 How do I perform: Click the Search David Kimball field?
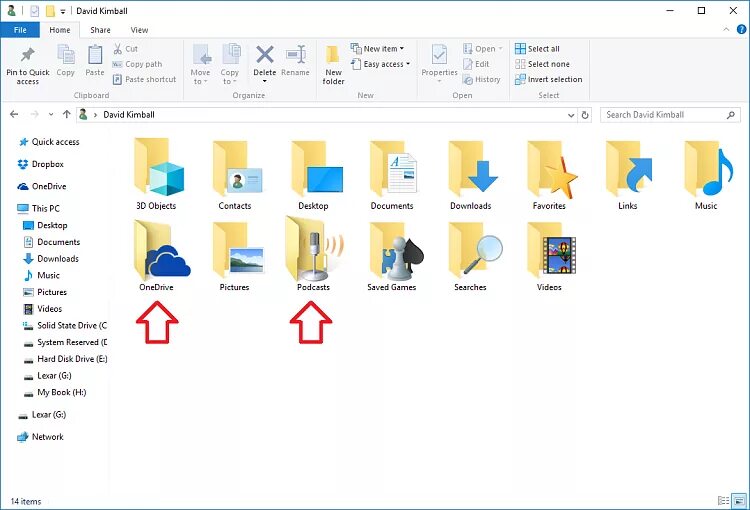pos(670,115)
